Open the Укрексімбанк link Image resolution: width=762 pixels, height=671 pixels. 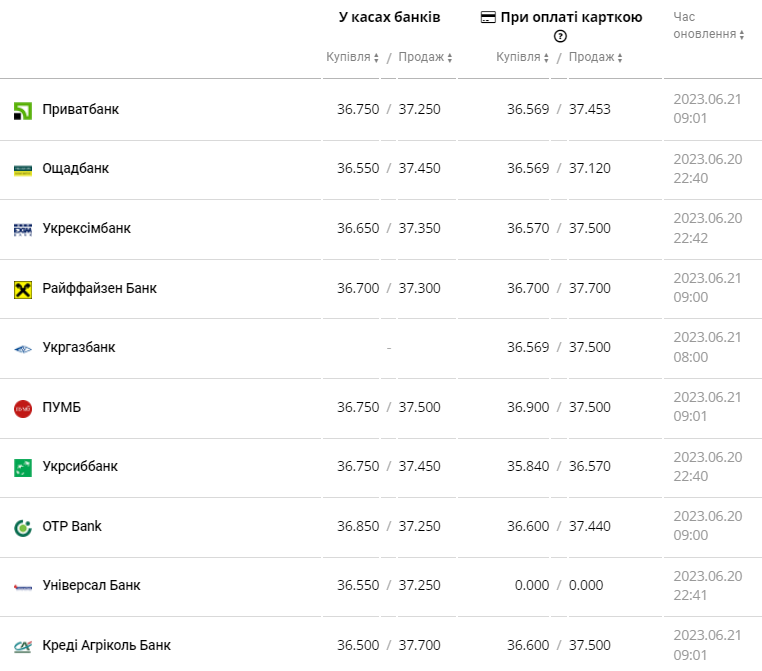point(87,228)
